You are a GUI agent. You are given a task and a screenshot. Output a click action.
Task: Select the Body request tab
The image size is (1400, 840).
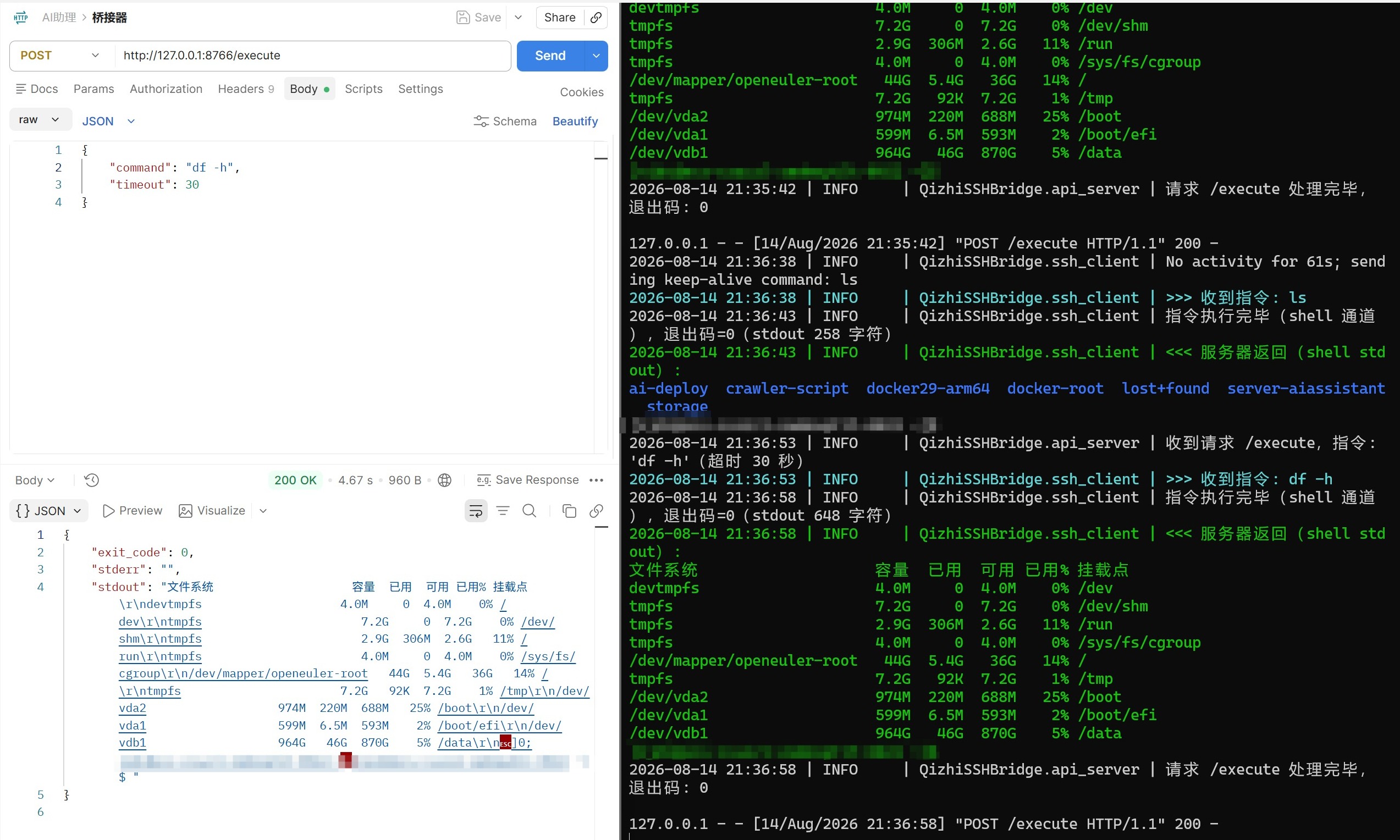pyautogui.click(x=309, y=89)
